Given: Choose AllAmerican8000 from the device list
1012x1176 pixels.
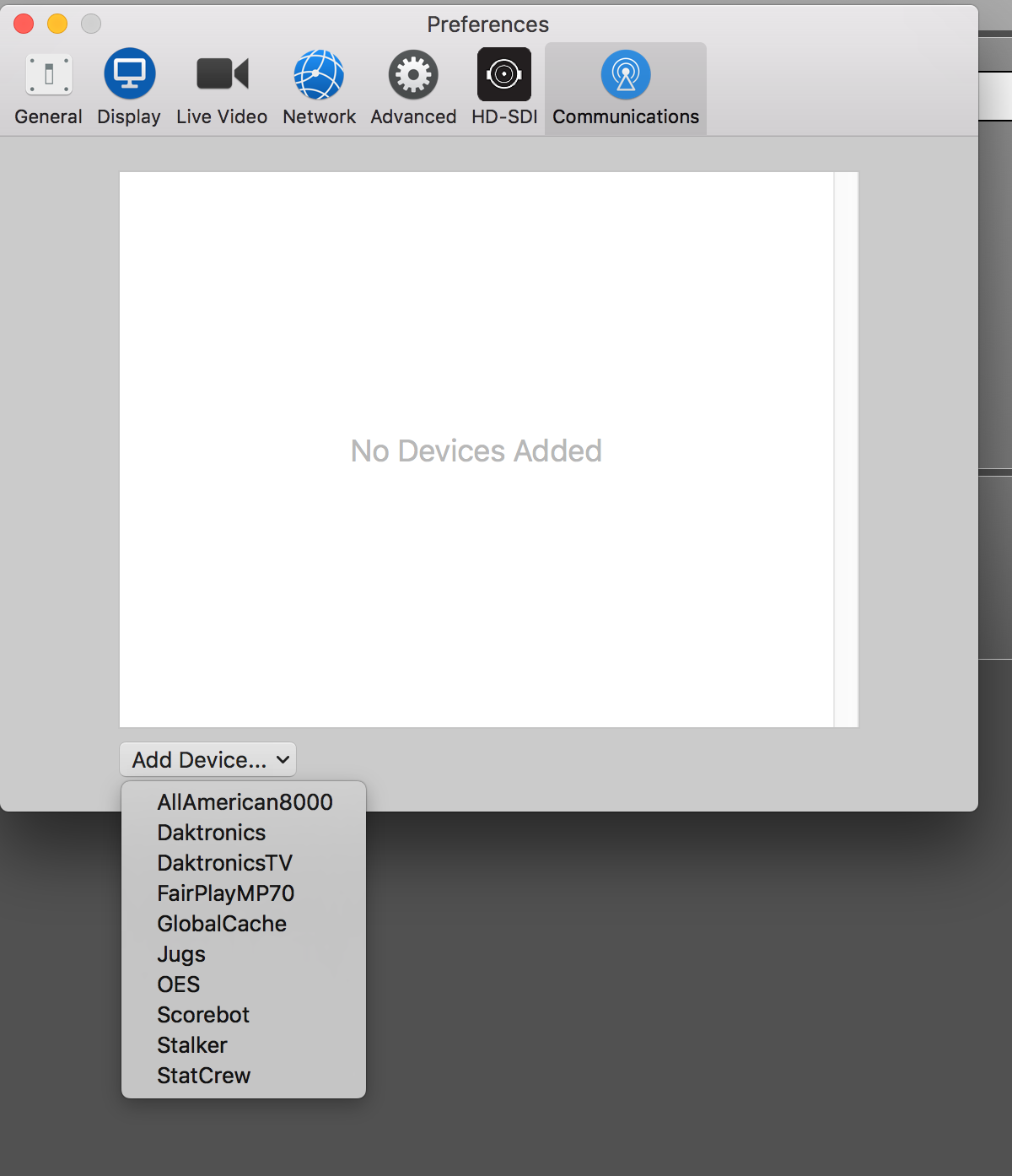Looking at the screenshot, I should click(244, 802).
